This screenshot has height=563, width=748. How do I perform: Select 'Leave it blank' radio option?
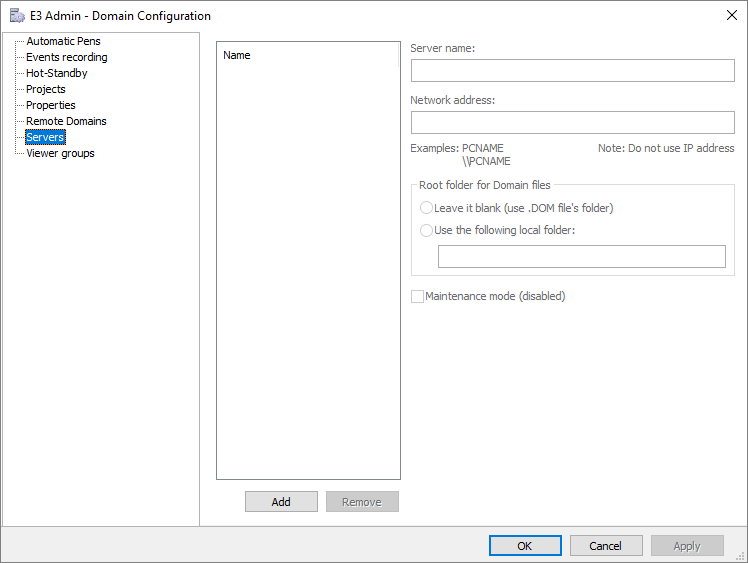427,208
